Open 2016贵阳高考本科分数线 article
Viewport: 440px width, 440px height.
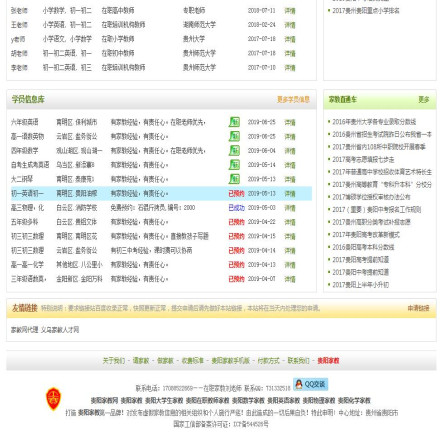click(x=363, y=247)
